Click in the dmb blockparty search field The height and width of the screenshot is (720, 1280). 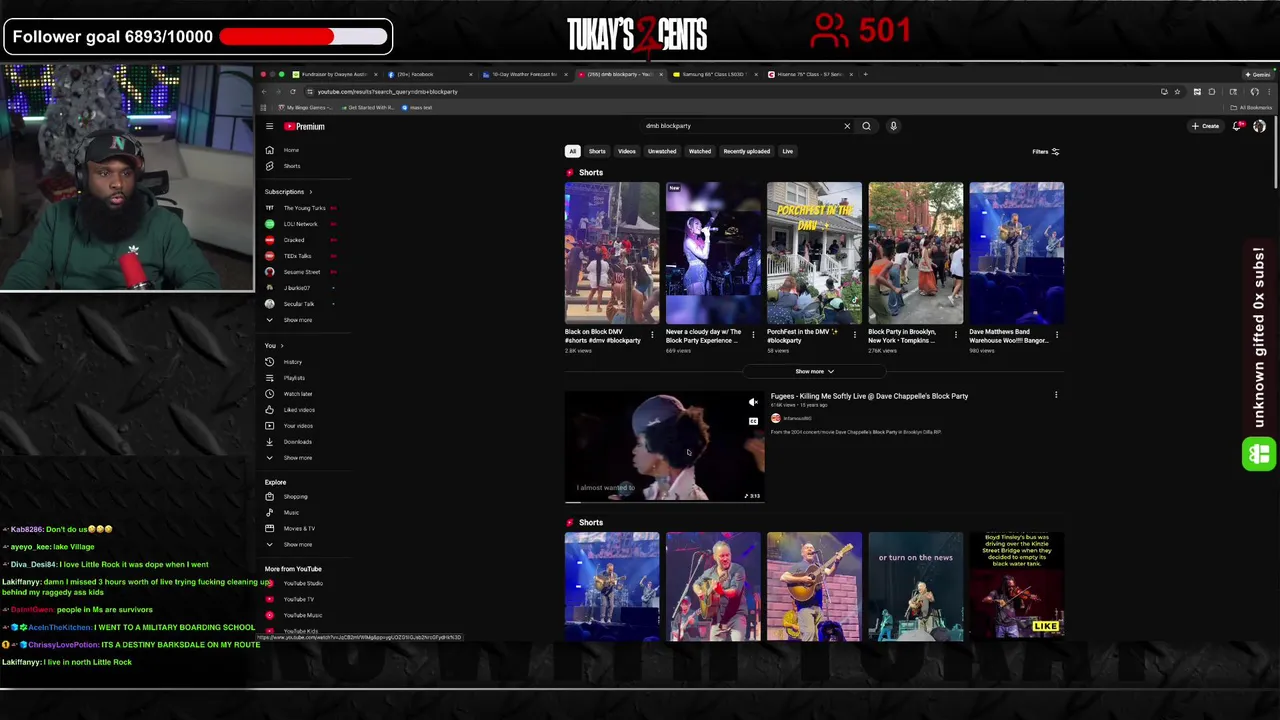click(x=740, y=126)
